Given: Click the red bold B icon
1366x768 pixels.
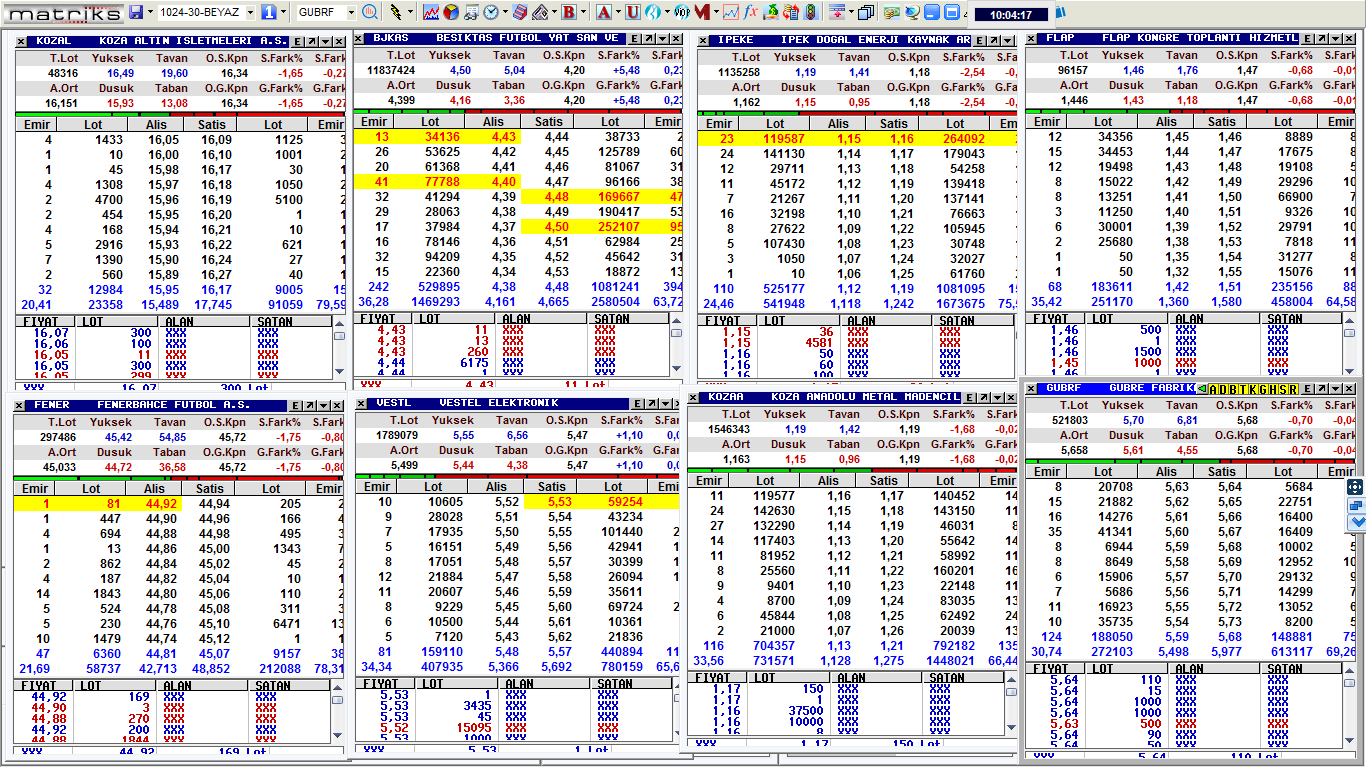Looking at the screenshot, I should [x=568, y=13].
